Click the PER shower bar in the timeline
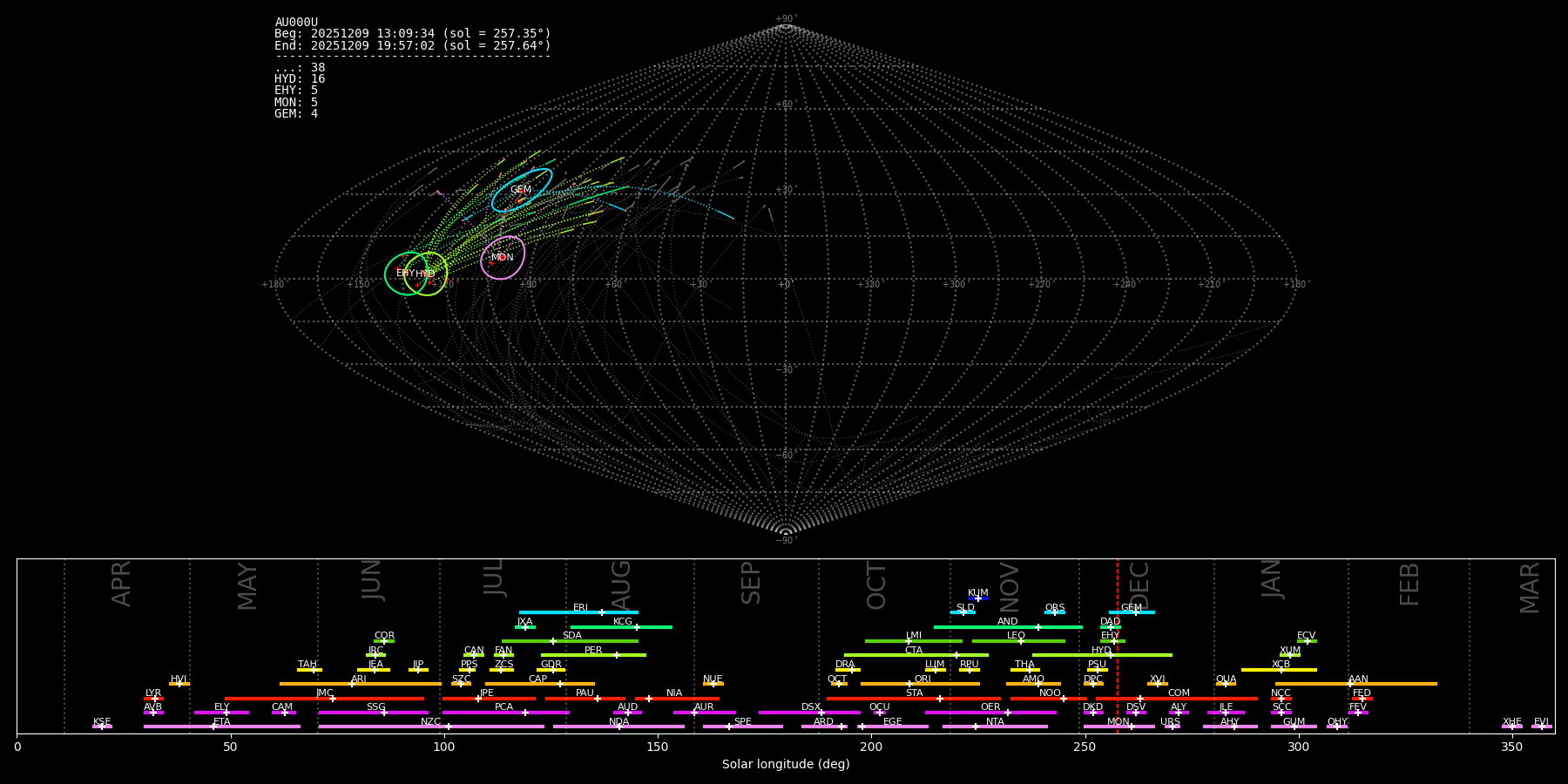Screen dimensions: 1568x784 pos(593,655)
